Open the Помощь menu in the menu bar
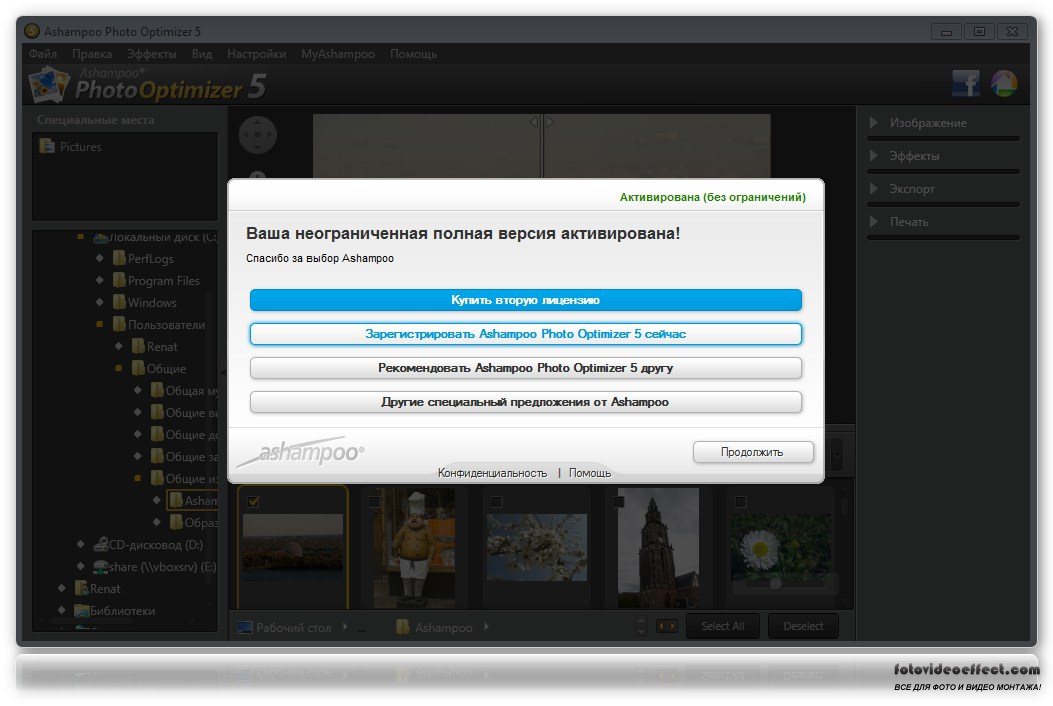 [x=414, y=54]
